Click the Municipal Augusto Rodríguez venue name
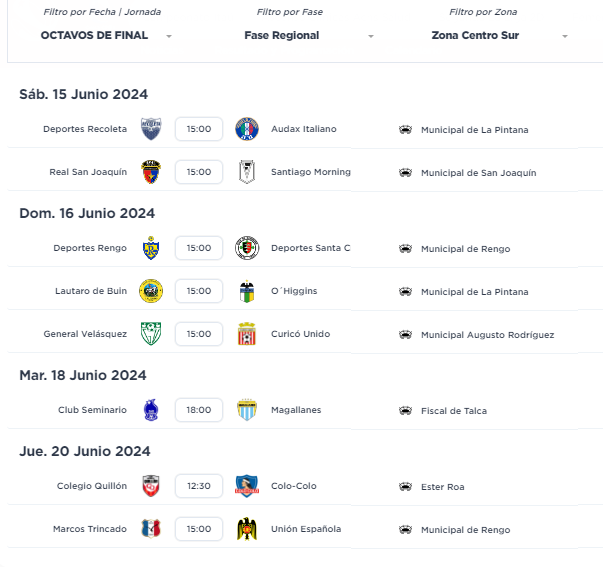Image resolution: width=603 pixels, height=567 pixels. (488, 335)
